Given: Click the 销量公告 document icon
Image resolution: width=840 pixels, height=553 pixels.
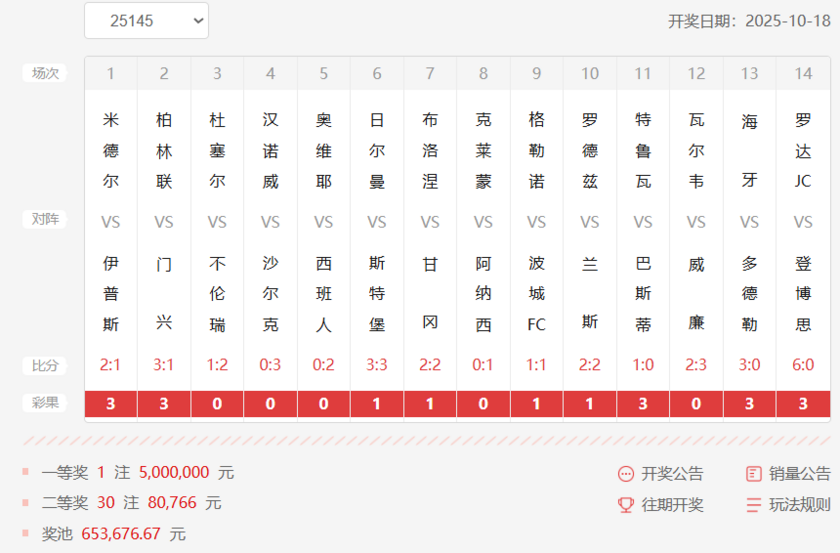Looking at the screenshot, I should click(x=754, y=474).
